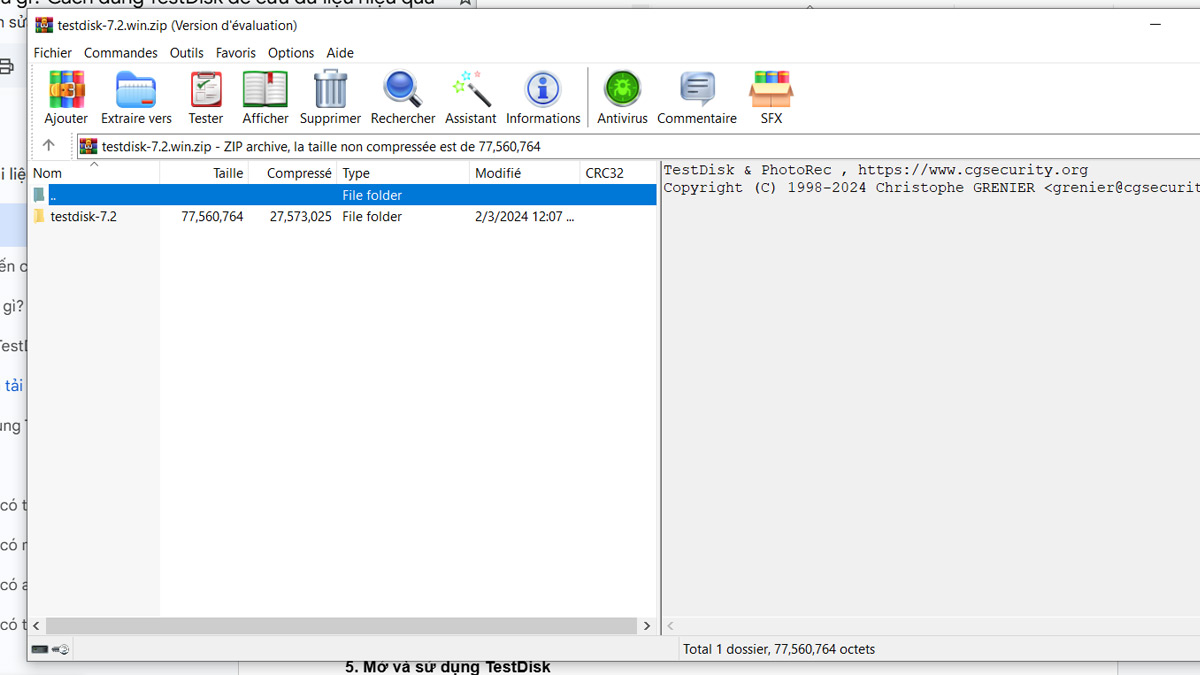The width and height of the screenshot is (1200, 675).
Task: Click the Ajouter toolbar icon
Action: click(66, 97)
